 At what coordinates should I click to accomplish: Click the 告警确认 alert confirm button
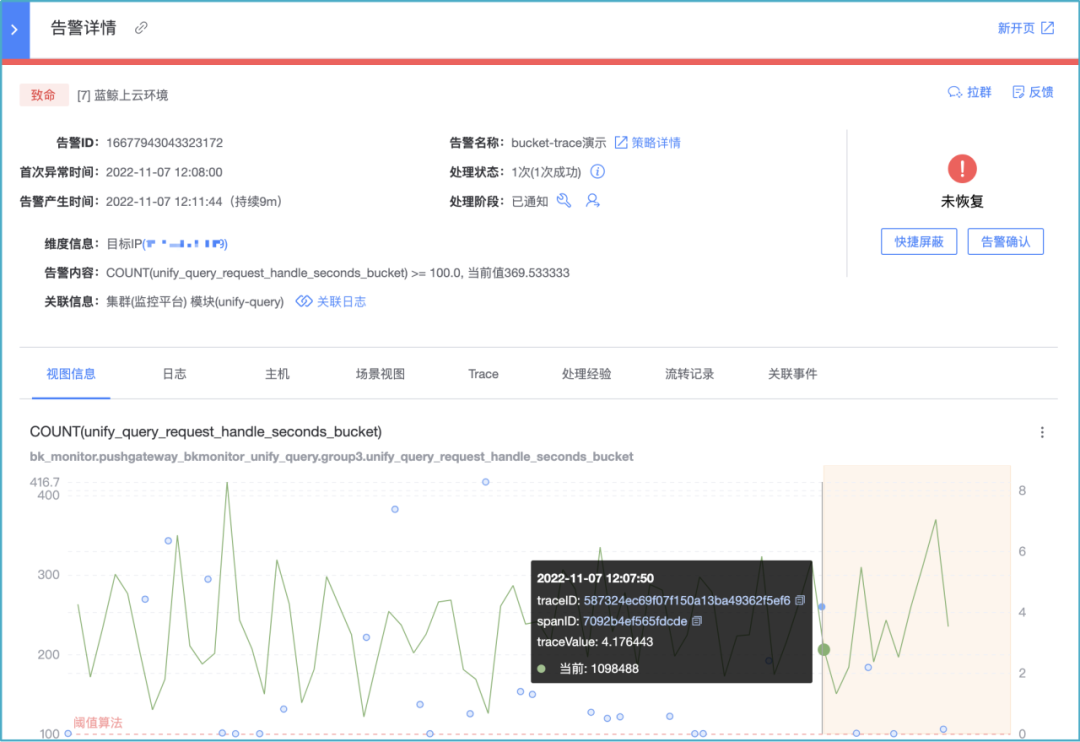click(x=1005, y=242)
